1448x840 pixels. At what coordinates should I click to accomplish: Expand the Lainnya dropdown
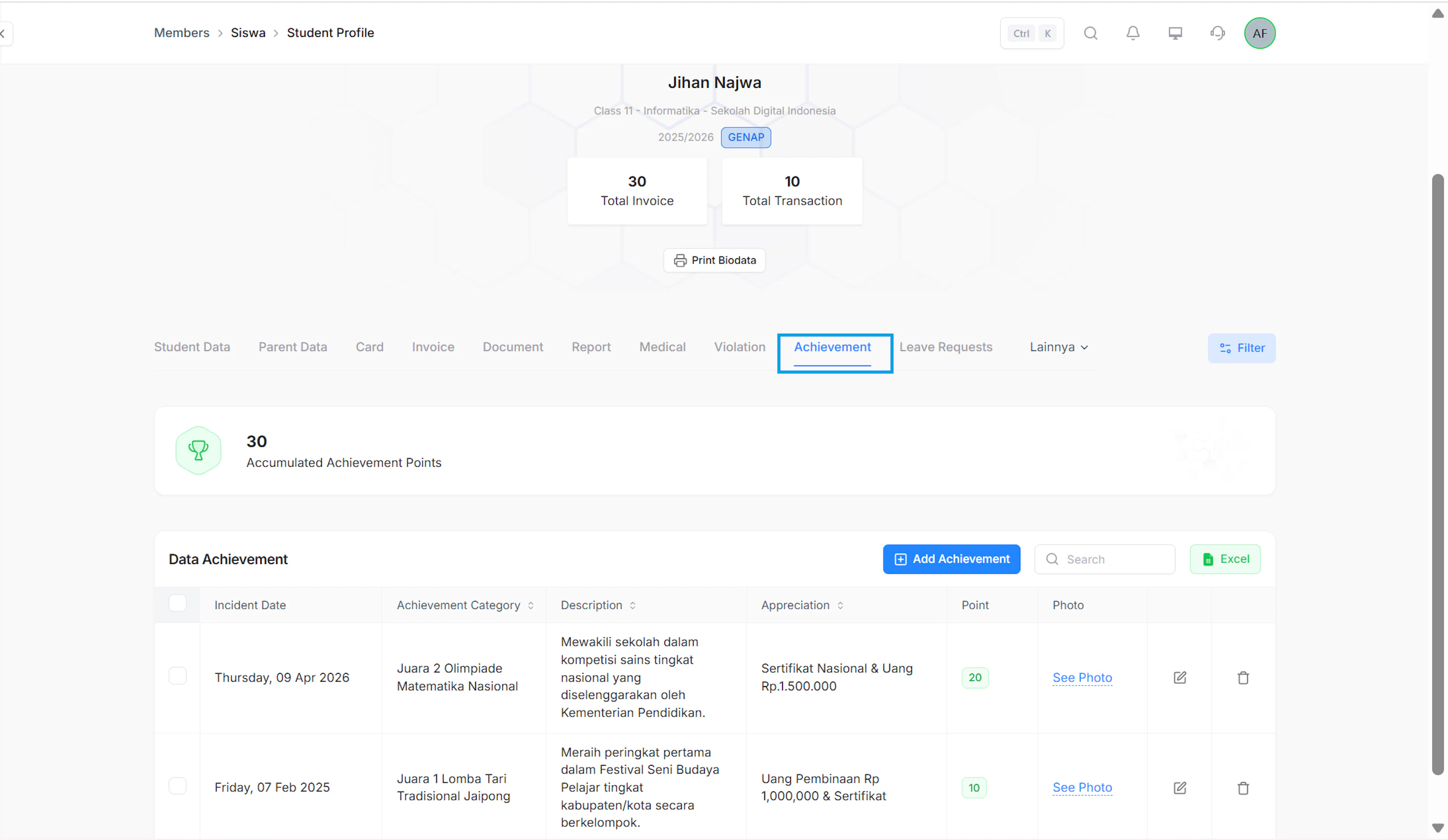pyautogui.click(x=1058, y=347)
